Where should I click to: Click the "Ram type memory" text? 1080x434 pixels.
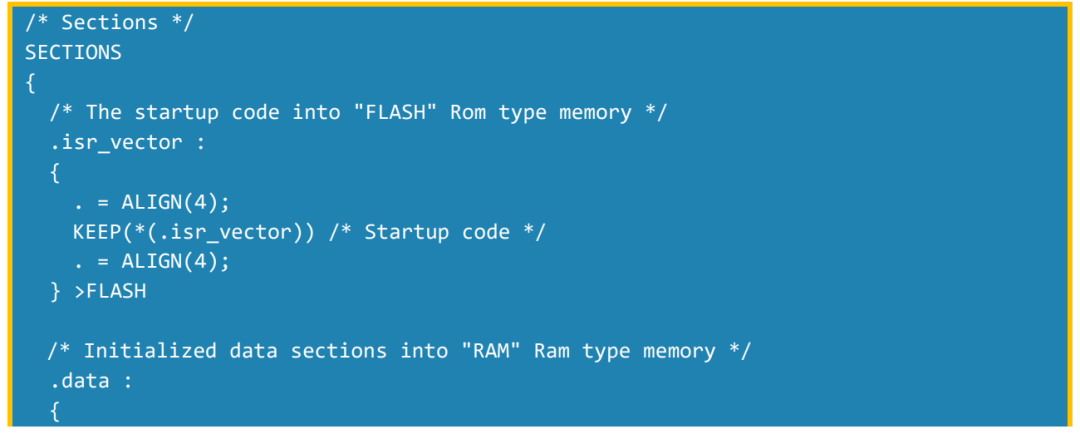[625, 352]
